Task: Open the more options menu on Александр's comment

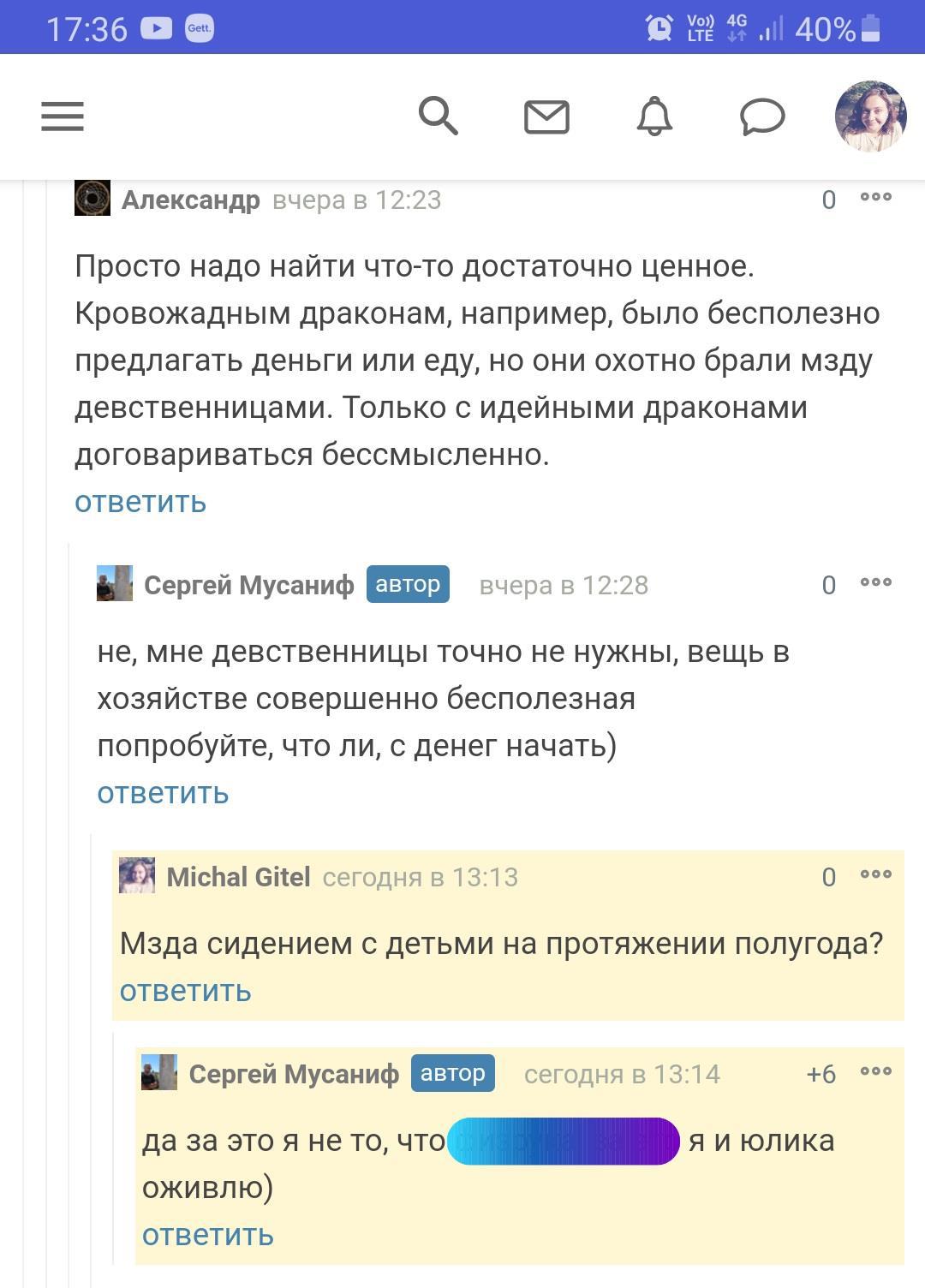Action: coord(876,197)
